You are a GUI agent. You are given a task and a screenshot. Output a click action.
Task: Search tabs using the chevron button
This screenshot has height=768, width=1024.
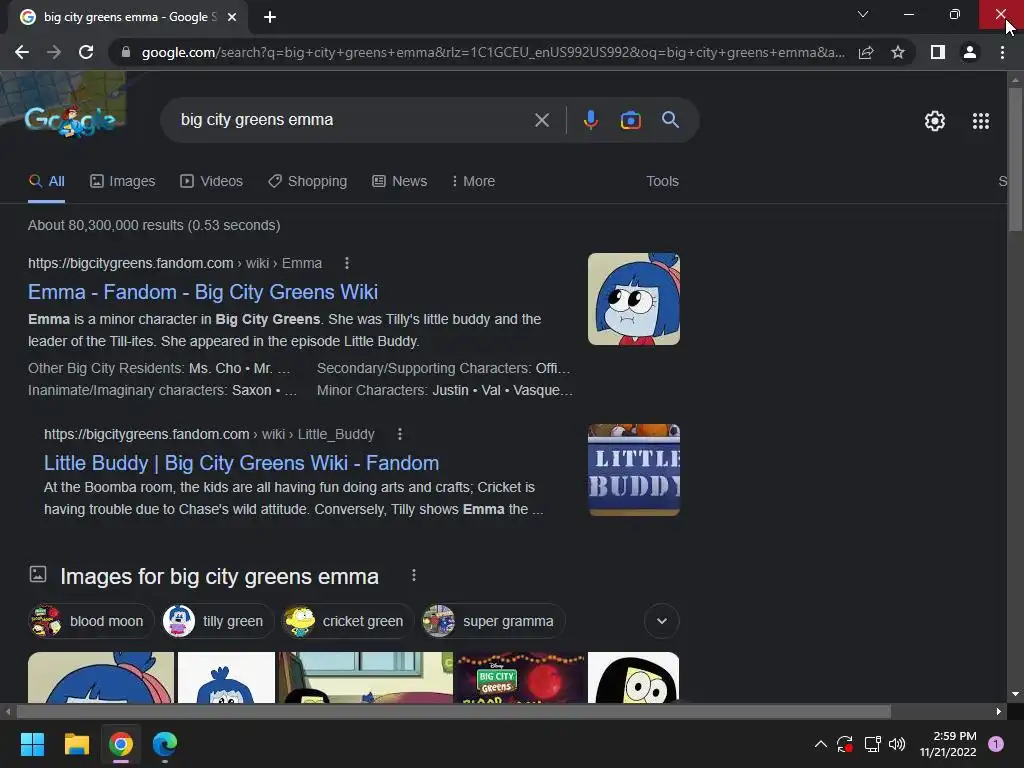(863, 14)
